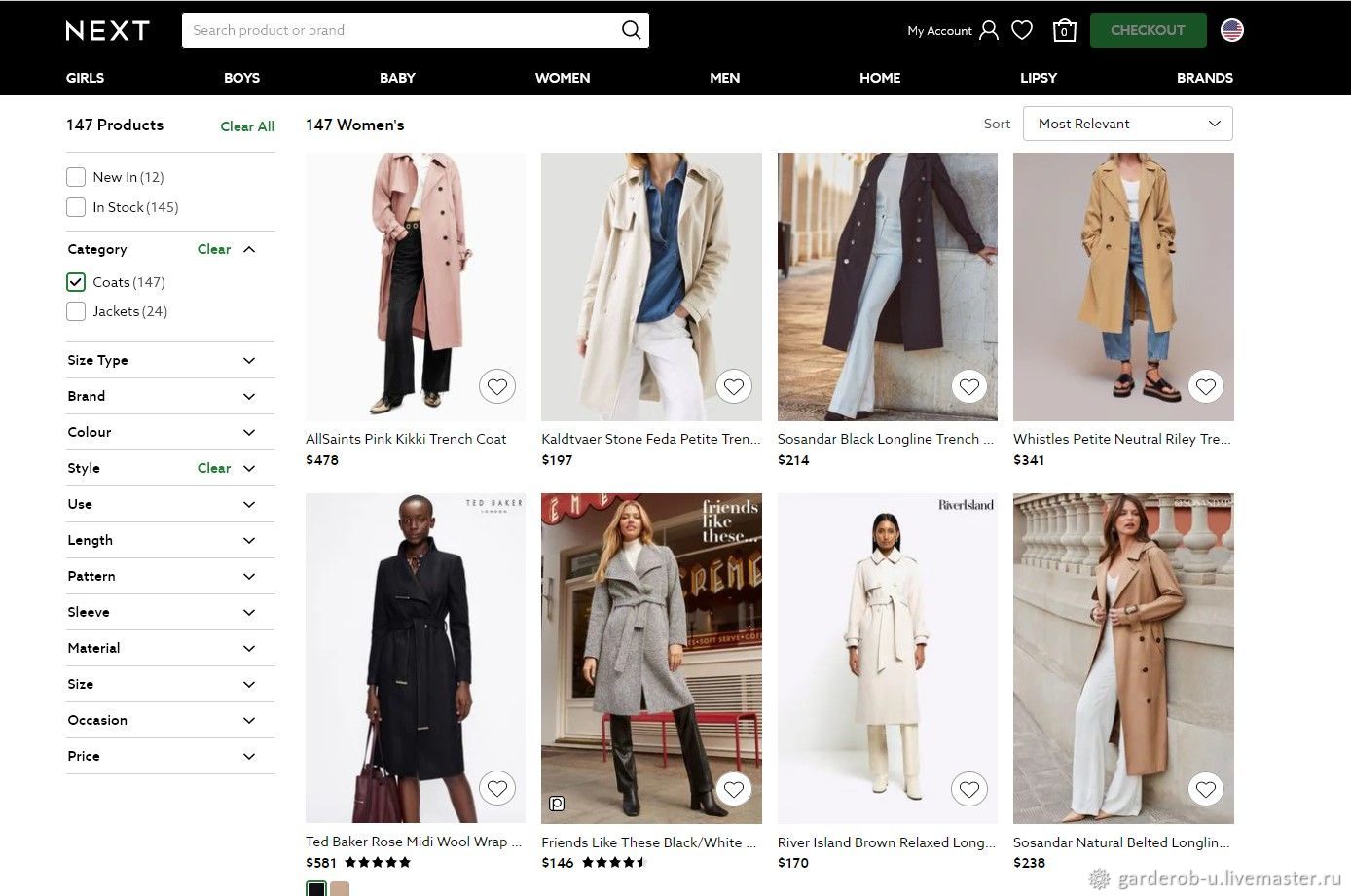
Task: Open the shopping bag icon
Action: coord(1064,30)
